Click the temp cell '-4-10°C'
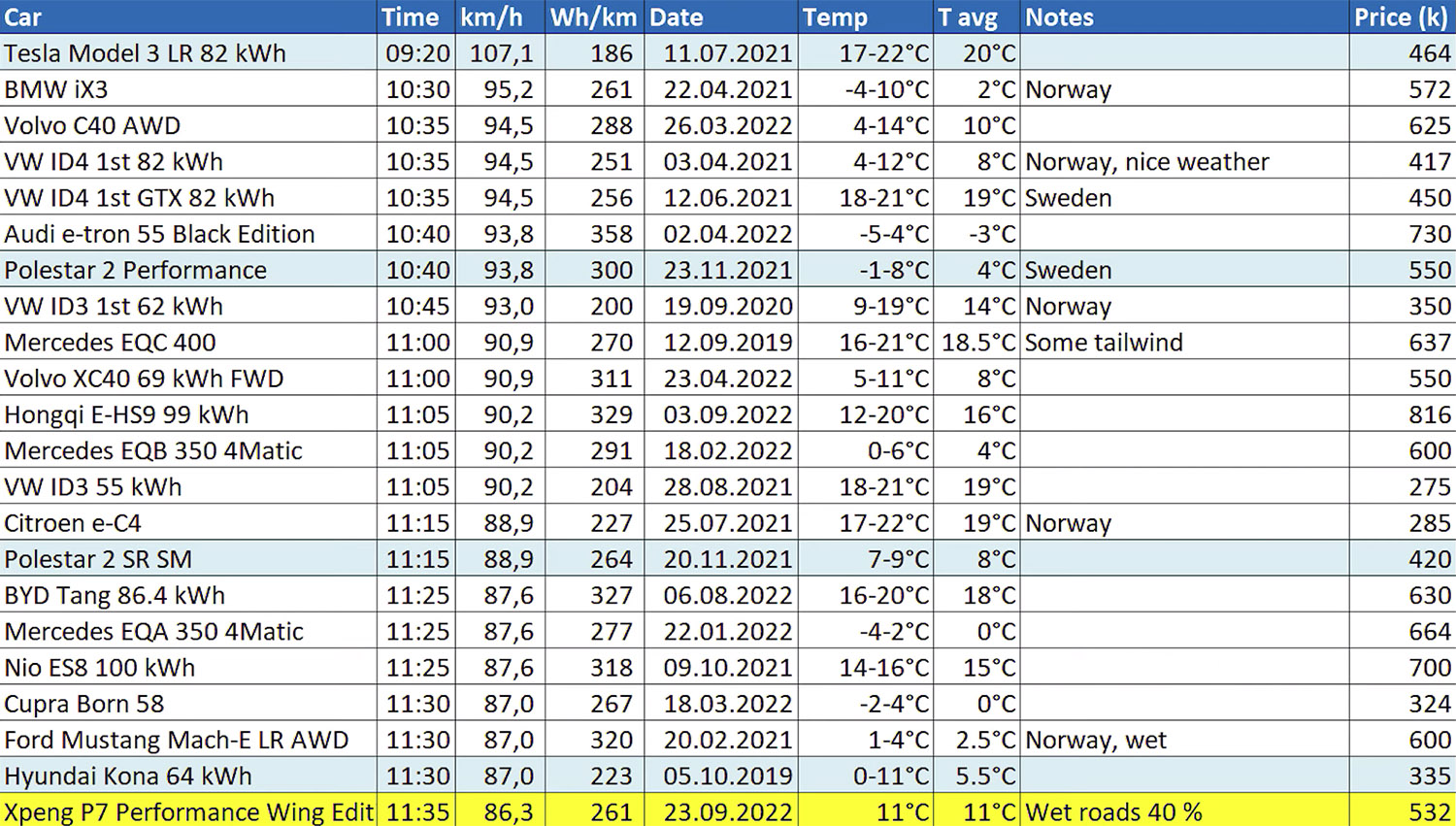This screenshot has width=1456, height=826. [x=866, y=88]
